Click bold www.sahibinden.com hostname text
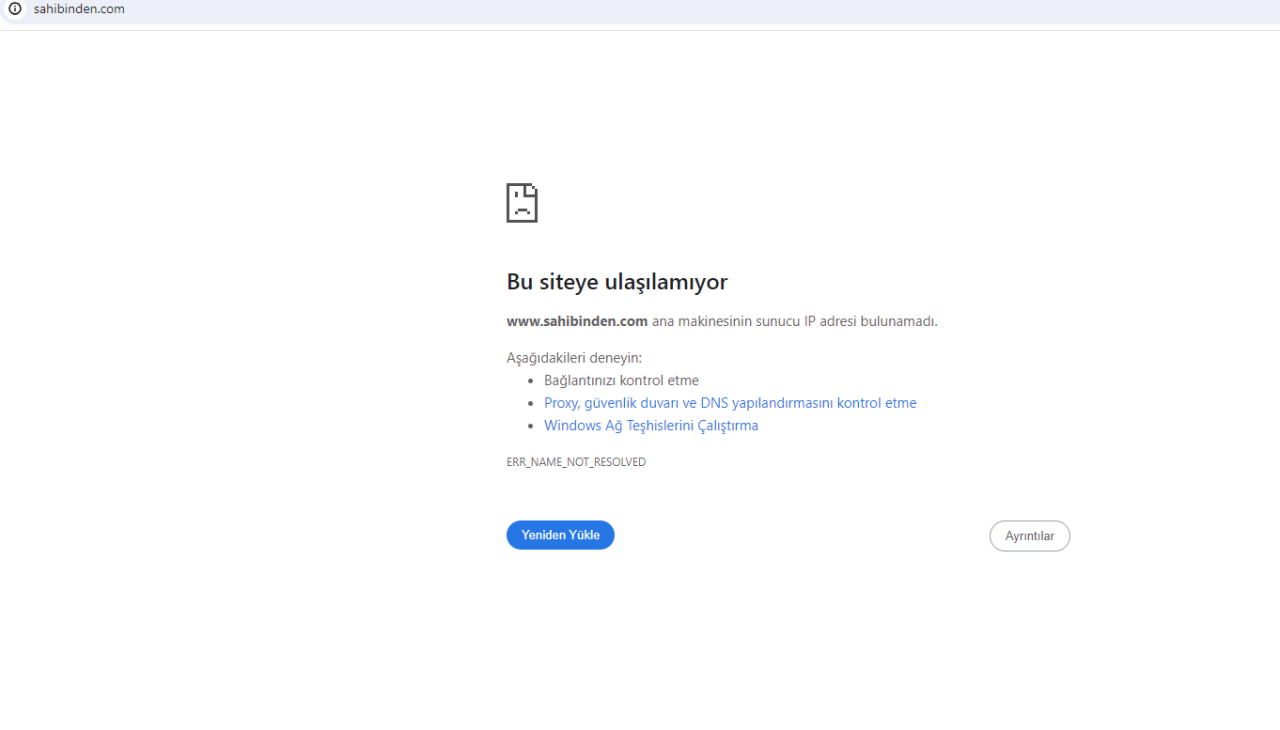 click(577, 321)
